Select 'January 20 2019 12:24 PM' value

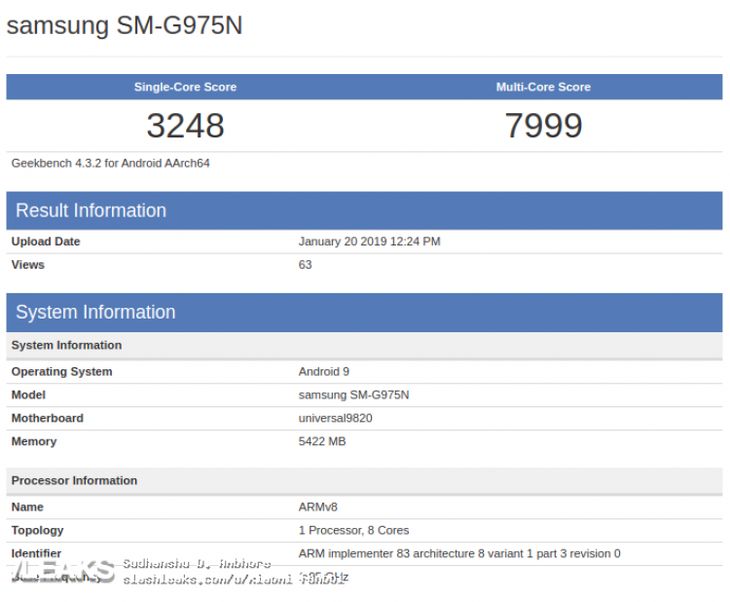[369, 241]
